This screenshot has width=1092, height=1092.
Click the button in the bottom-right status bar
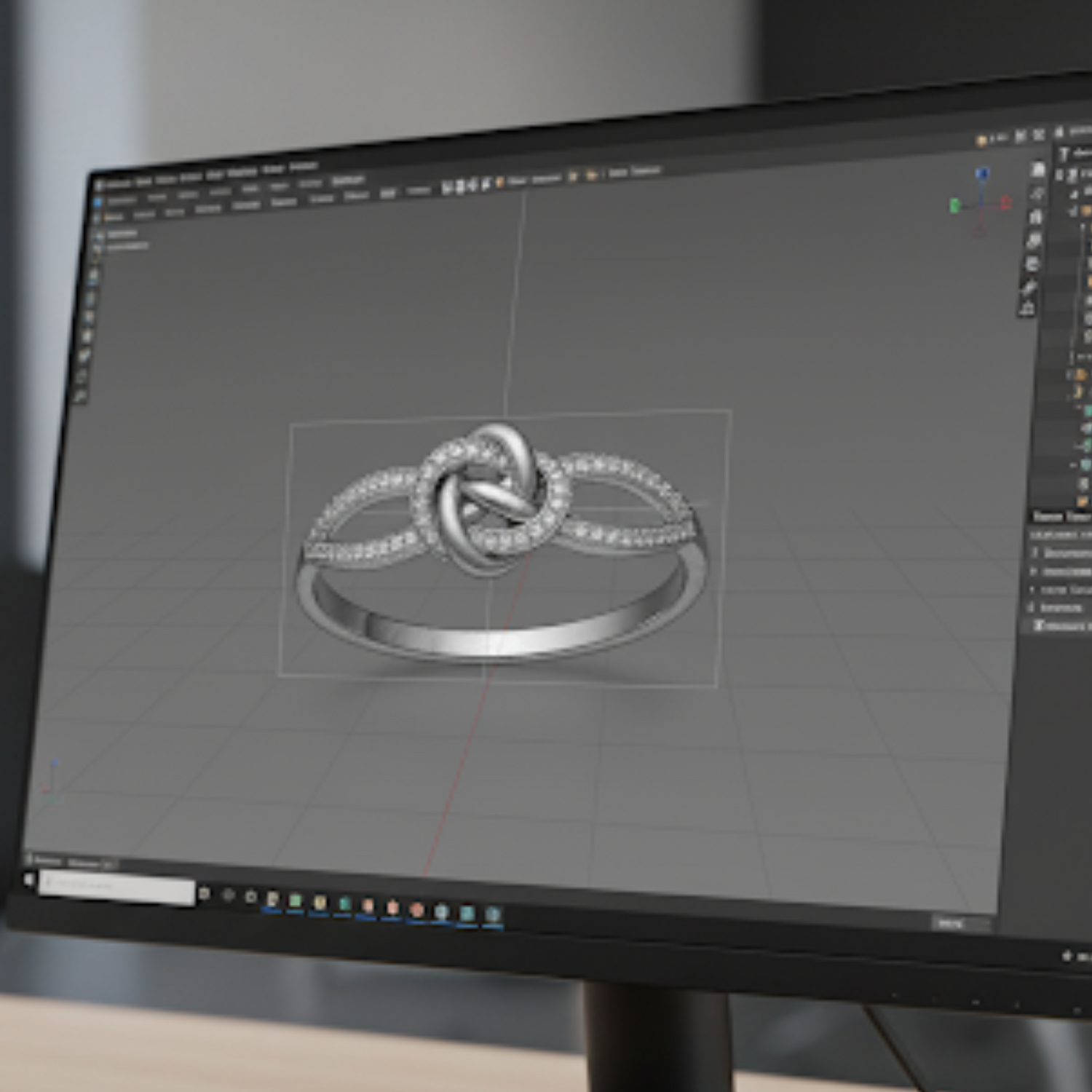(950, 923)
